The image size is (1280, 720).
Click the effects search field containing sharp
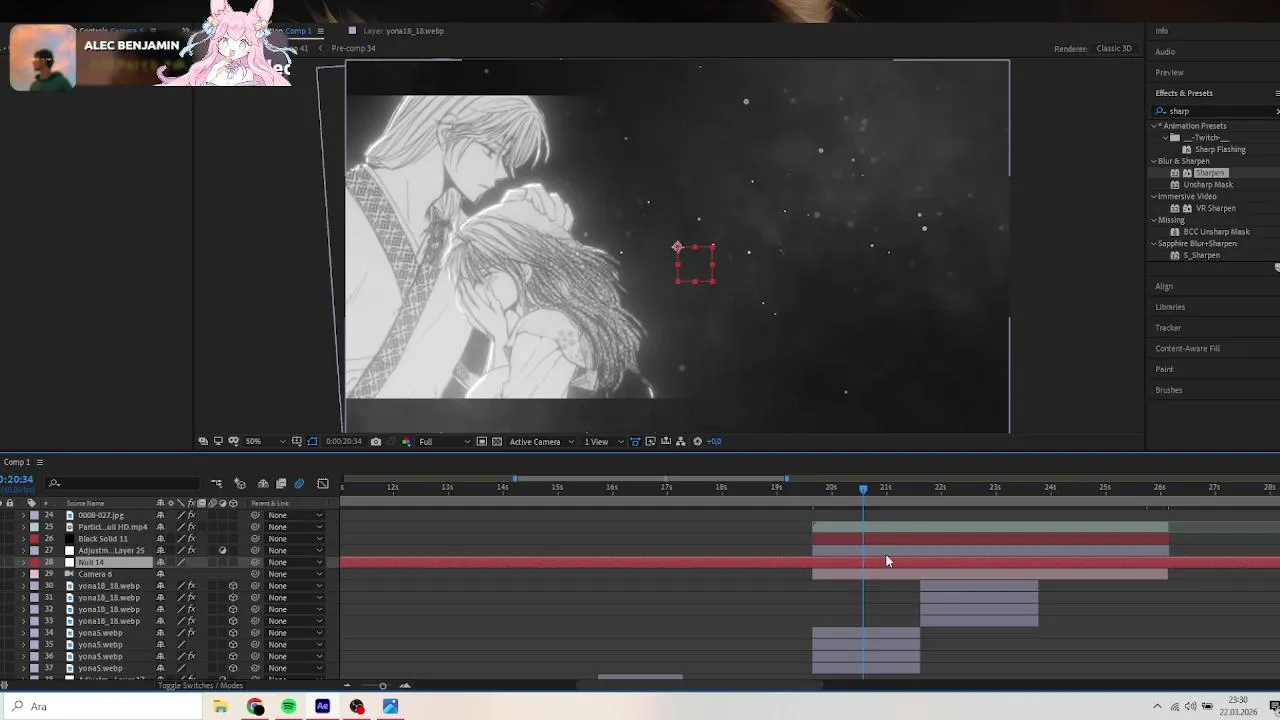click(x=1215, y=111)
